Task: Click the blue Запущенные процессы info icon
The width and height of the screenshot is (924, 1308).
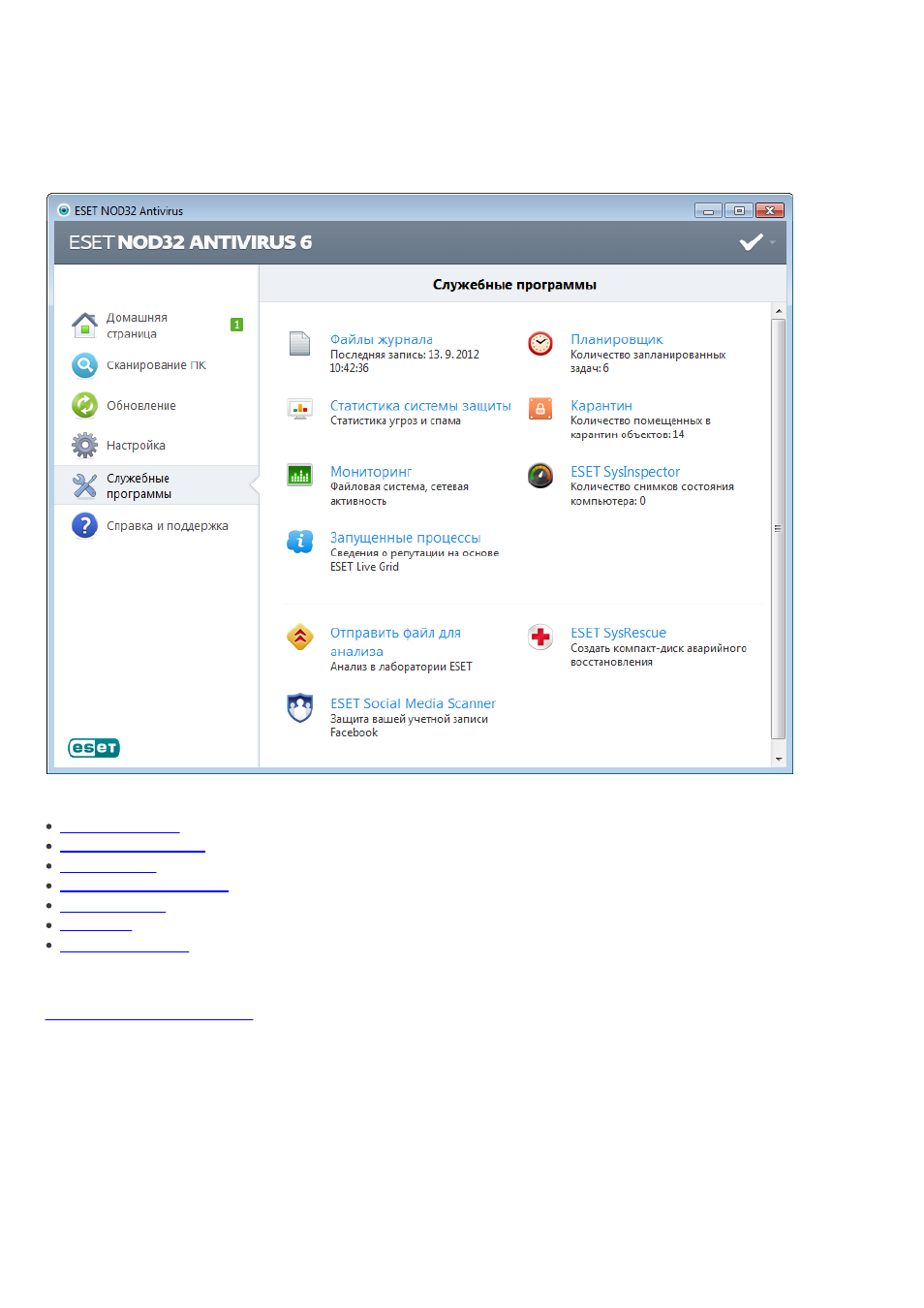Action: point(300,541)
